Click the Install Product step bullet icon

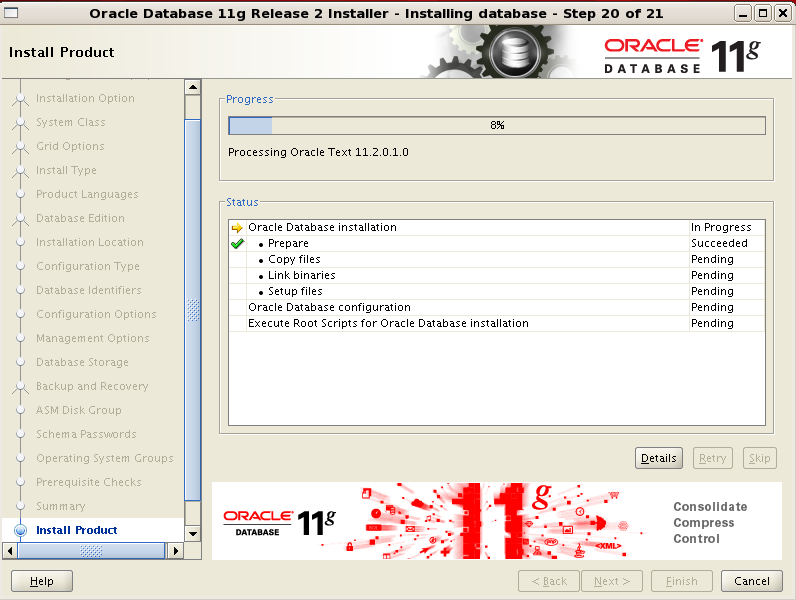point(20,531)
